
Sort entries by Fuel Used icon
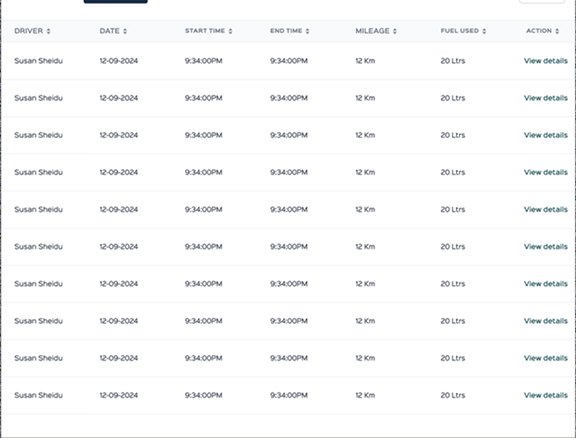pyautogui.click(x=484, y=31)
